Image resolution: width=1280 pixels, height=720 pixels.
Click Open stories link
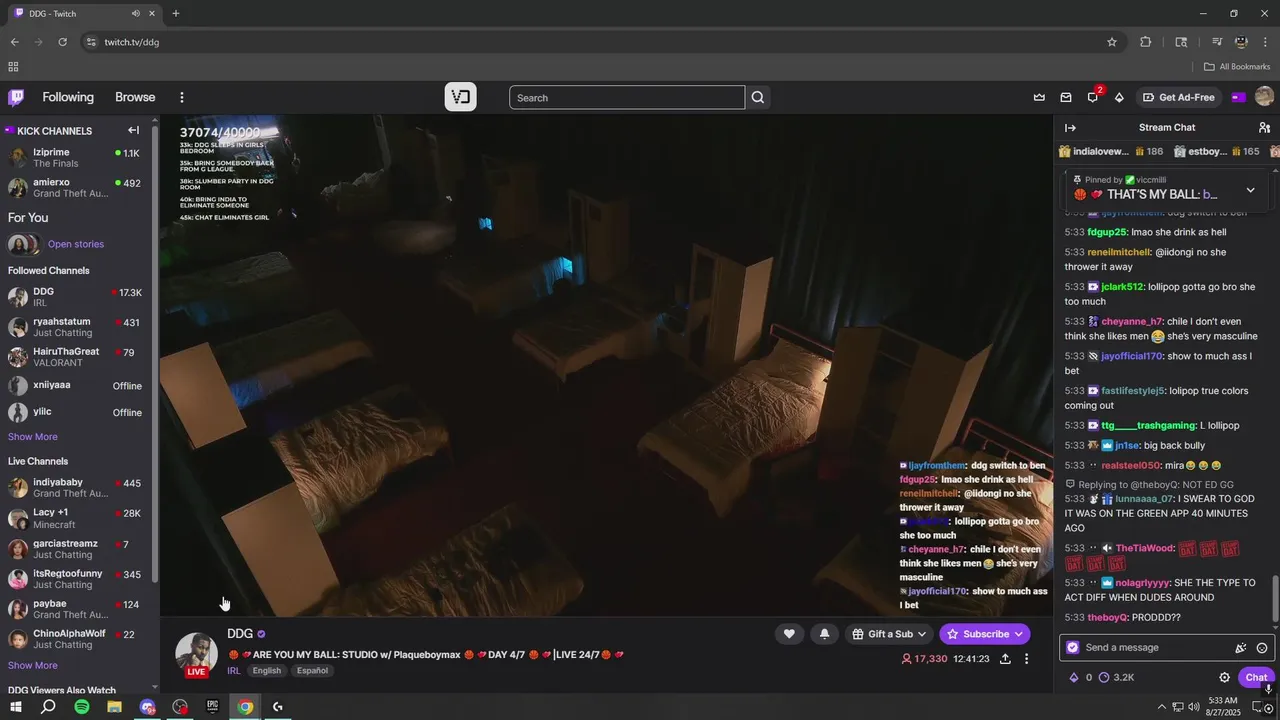tap(76, 244)
